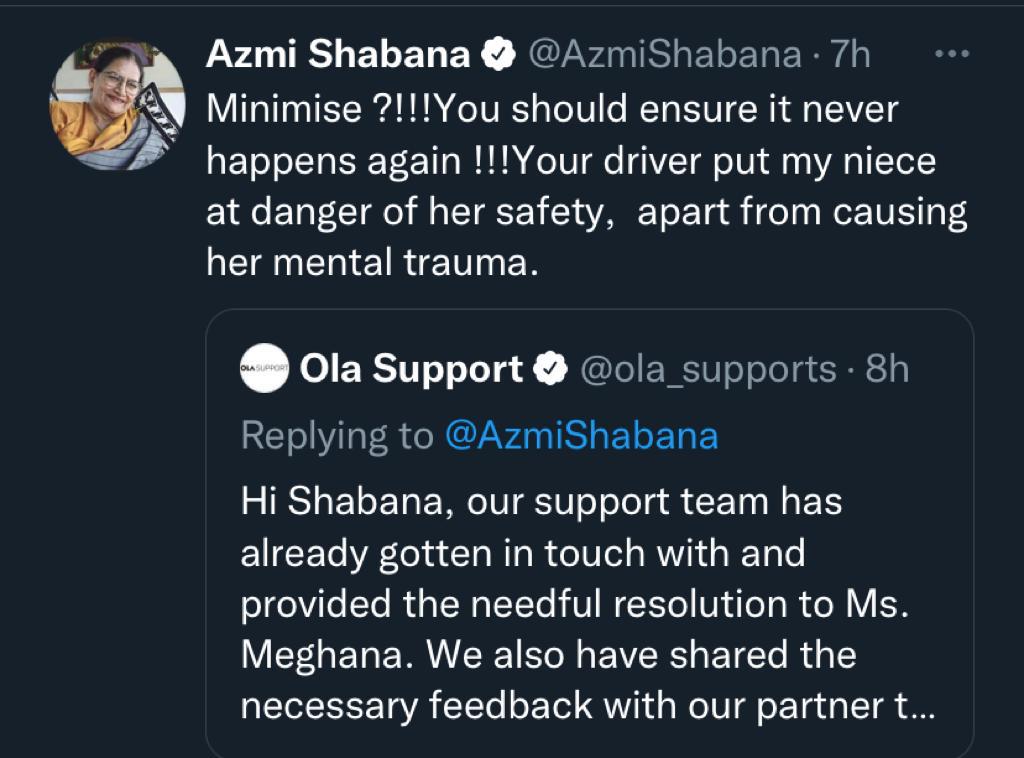Click the @AzmiShabana handle in the tweet header
This screenshot has height=758, width=1024.
tap(663, 56)
